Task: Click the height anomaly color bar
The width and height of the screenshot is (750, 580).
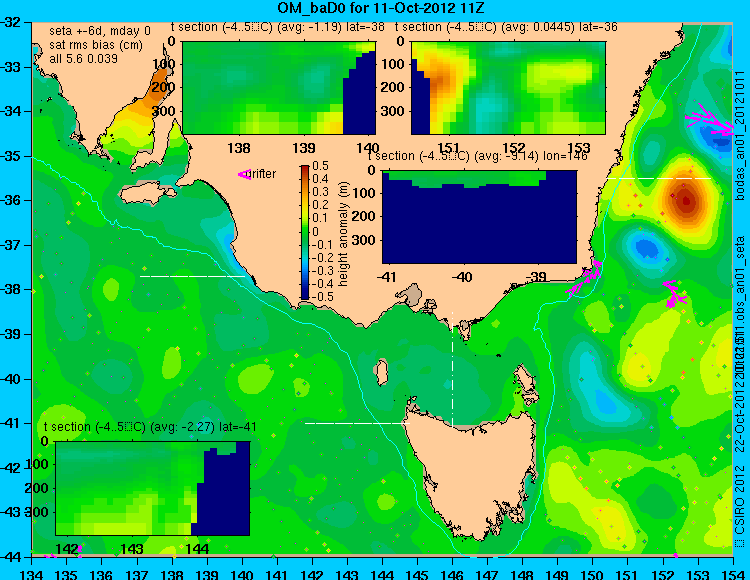Action: tap(305, 233)
